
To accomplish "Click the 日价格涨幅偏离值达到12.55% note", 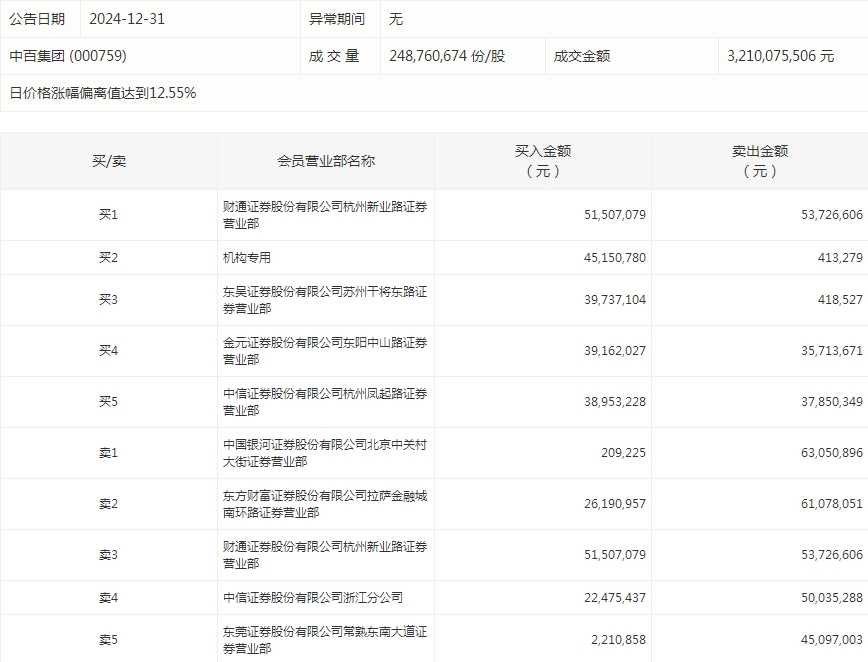I will tap(103, 93).
